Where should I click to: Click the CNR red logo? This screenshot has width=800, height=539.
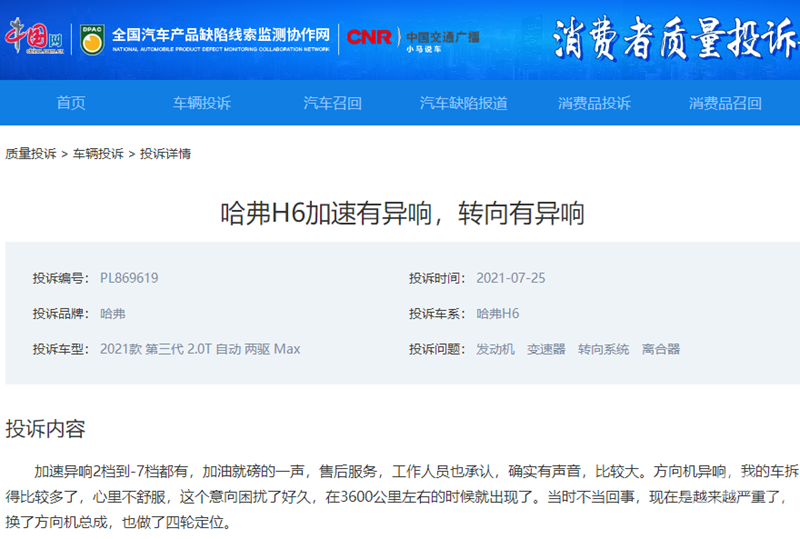[x=369, y=37]
